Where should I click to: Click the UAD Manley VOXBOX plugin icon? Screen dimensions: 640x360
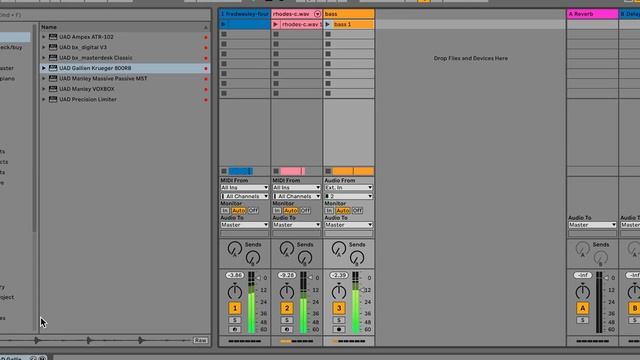(53, 89)
